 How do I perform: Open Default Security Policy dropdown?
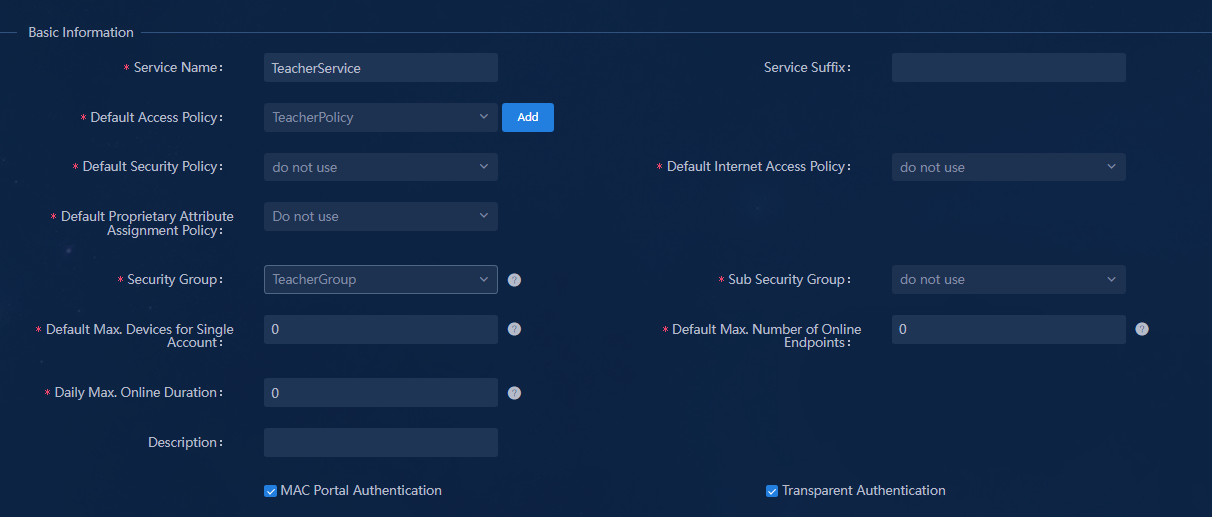pyautogui.click(x=381, y=167)
